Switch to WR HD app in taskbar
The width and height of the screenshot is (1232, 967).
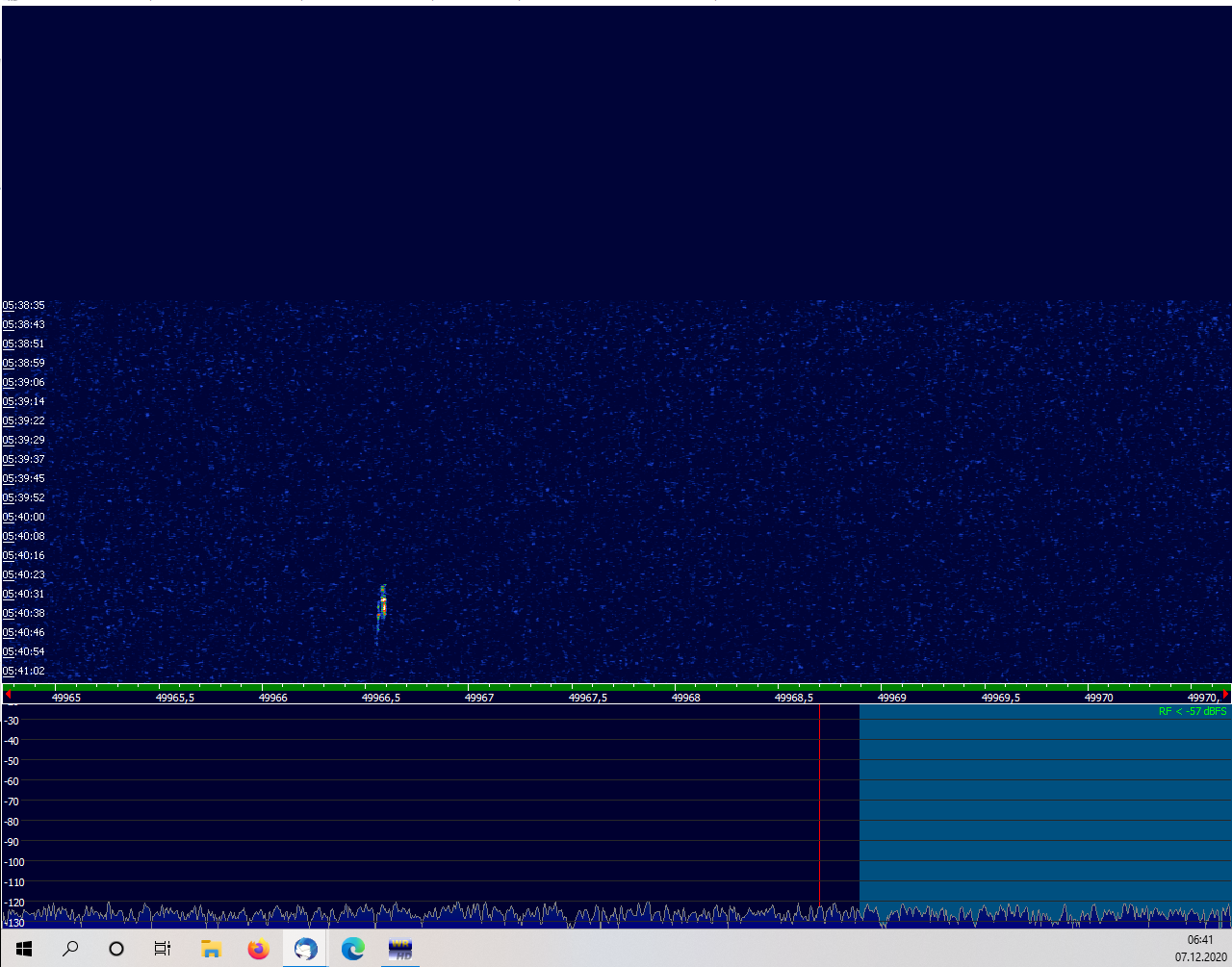point(399,949)
